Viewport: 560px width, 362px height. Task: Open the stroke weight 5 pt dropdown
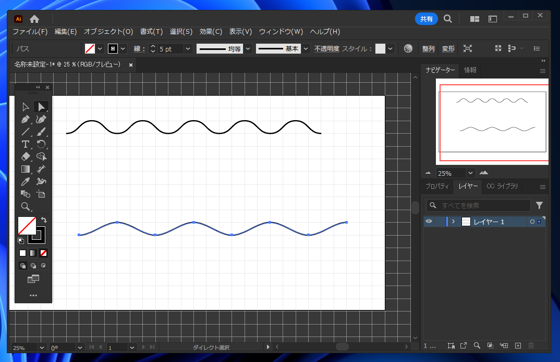point(188,49)
